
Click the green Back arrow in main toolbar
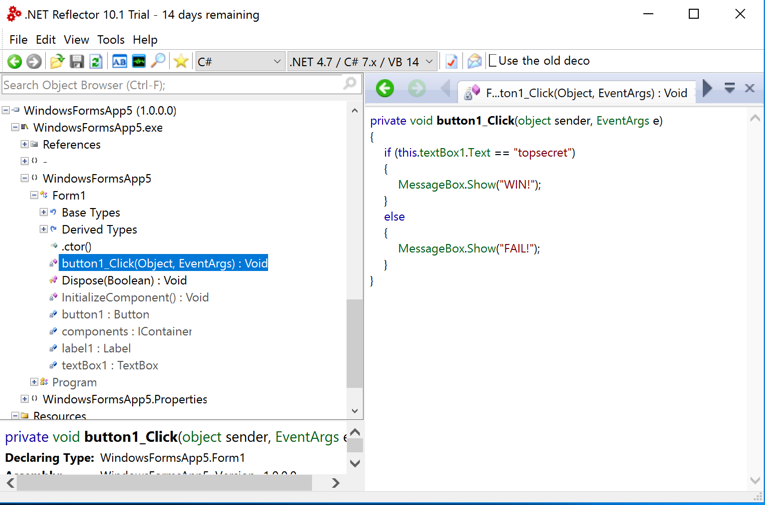(15, 61)
